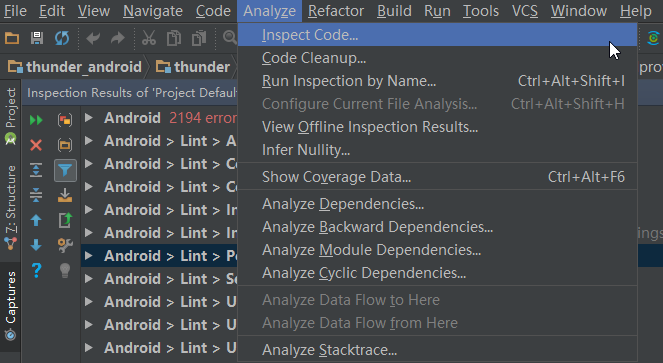The width and height of the screenshot is (663, 363).
Task: Click the Collapse All icon in inspection panel
Action: [x=36, y=195]
